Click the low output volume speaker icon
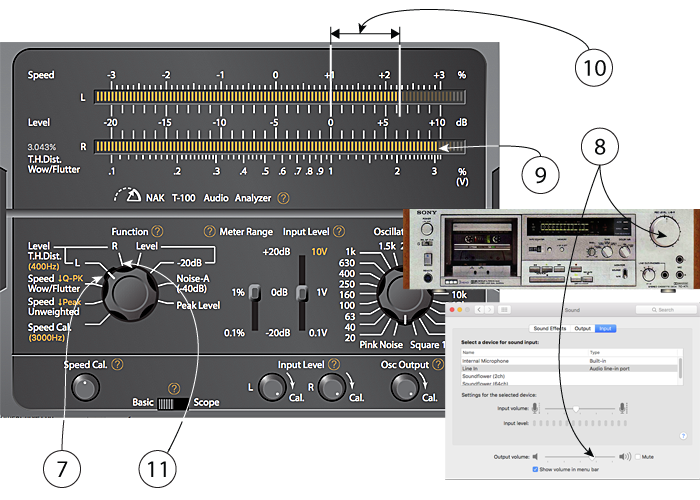This screenshot has width=700, height=500. pos(535,456)
